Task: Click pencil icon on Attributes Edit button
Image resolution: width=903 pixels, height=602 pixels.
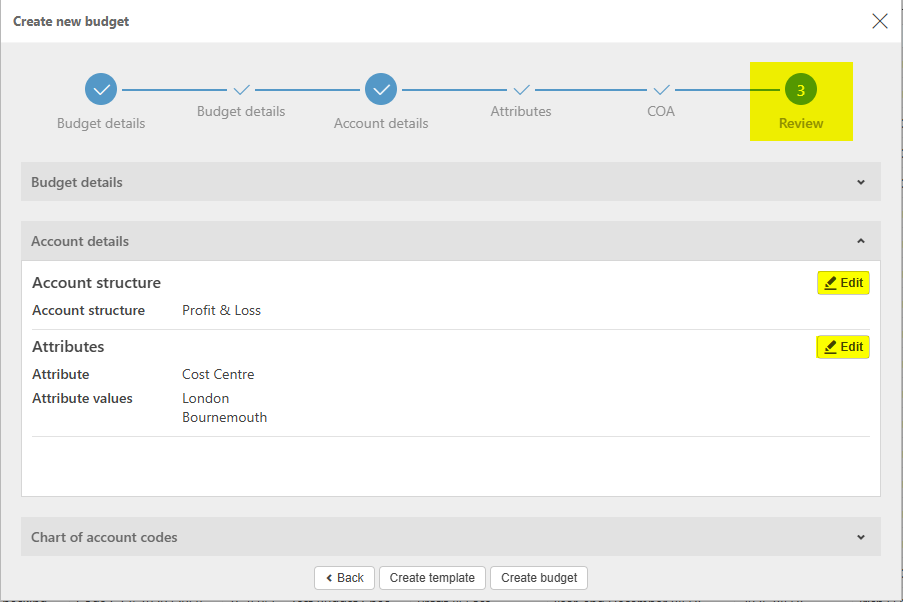Action: [830, 347]
